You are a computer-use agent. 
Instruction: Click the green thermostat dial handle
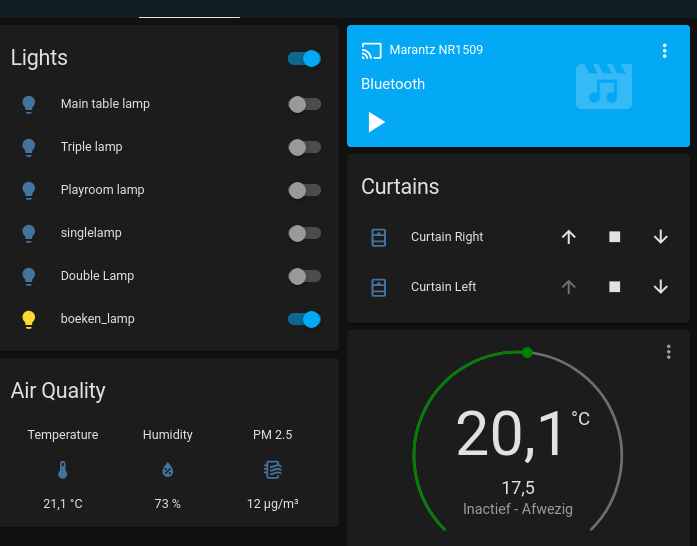tap(527, 352)
